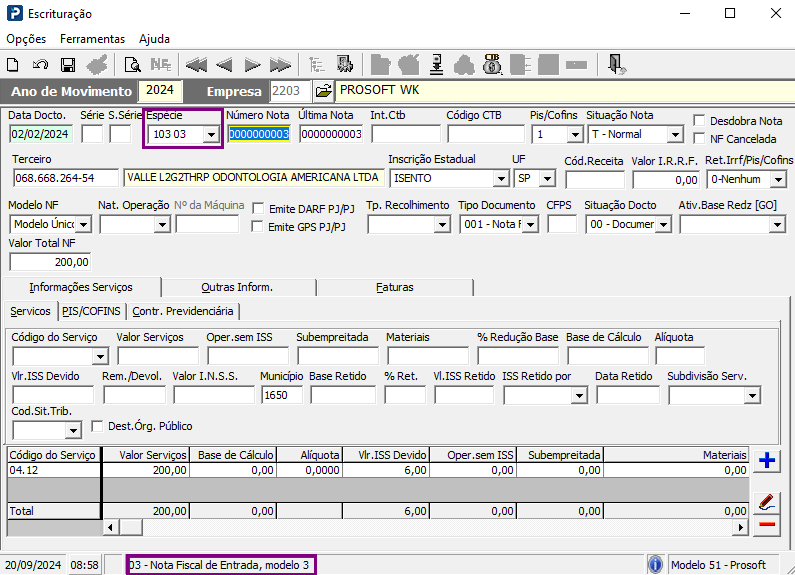Go to the next record arrow
The height and width of the screenshot is (575, 795).
[x=252, y=65]
